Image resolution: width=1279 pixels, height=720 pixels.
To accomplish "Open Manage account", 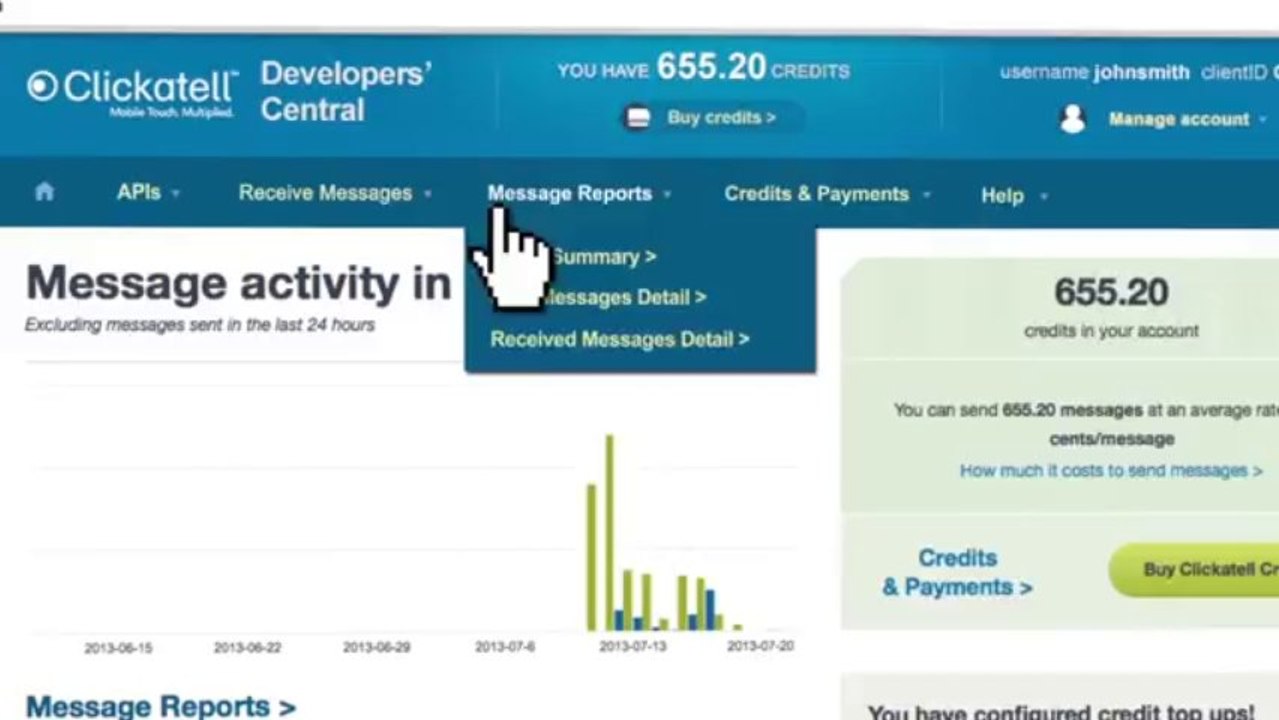I will coord(1178,119).
